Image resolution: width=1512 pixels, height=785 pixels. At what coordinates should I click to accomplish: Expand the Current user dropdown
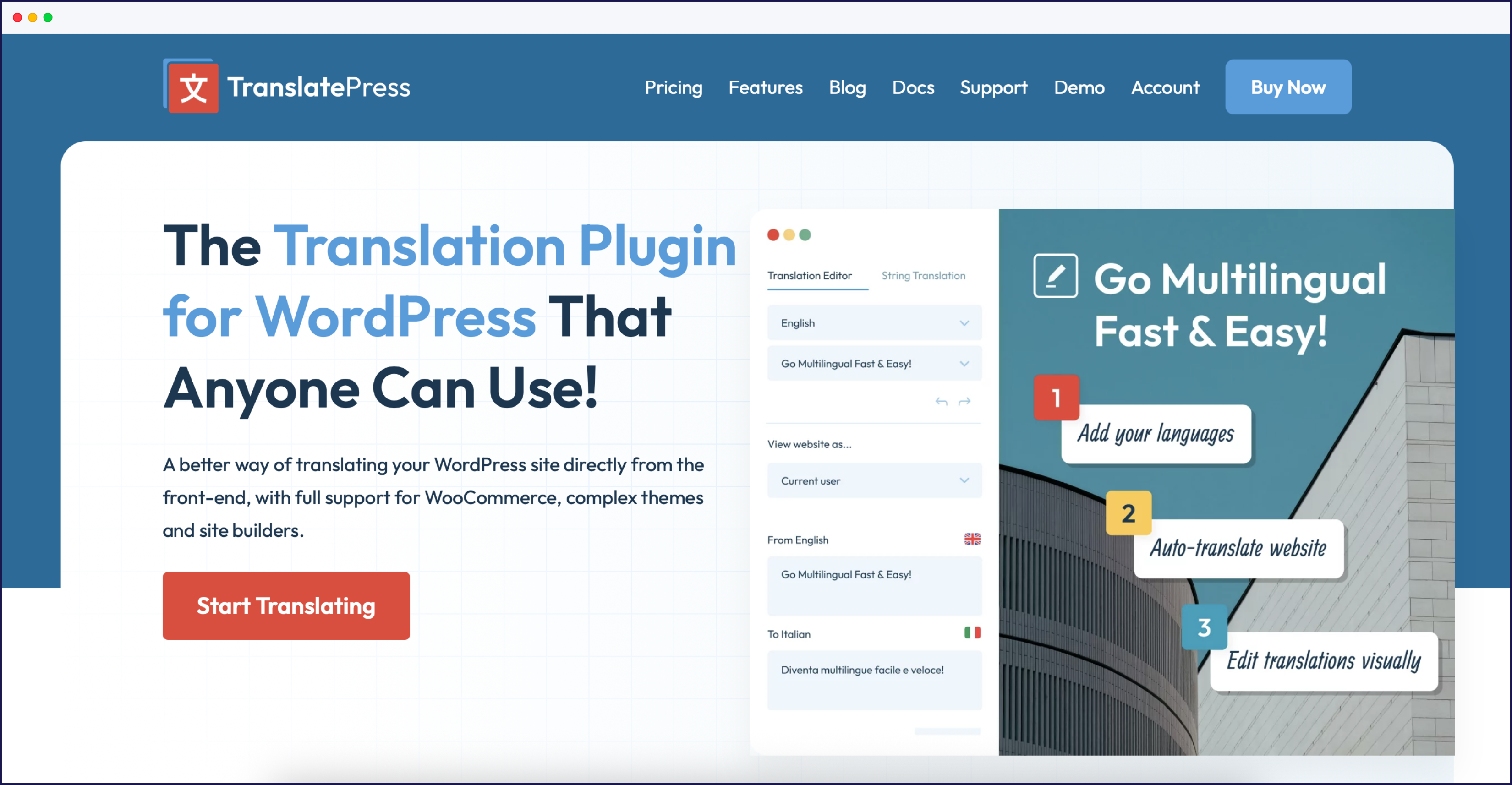[874, 480]
